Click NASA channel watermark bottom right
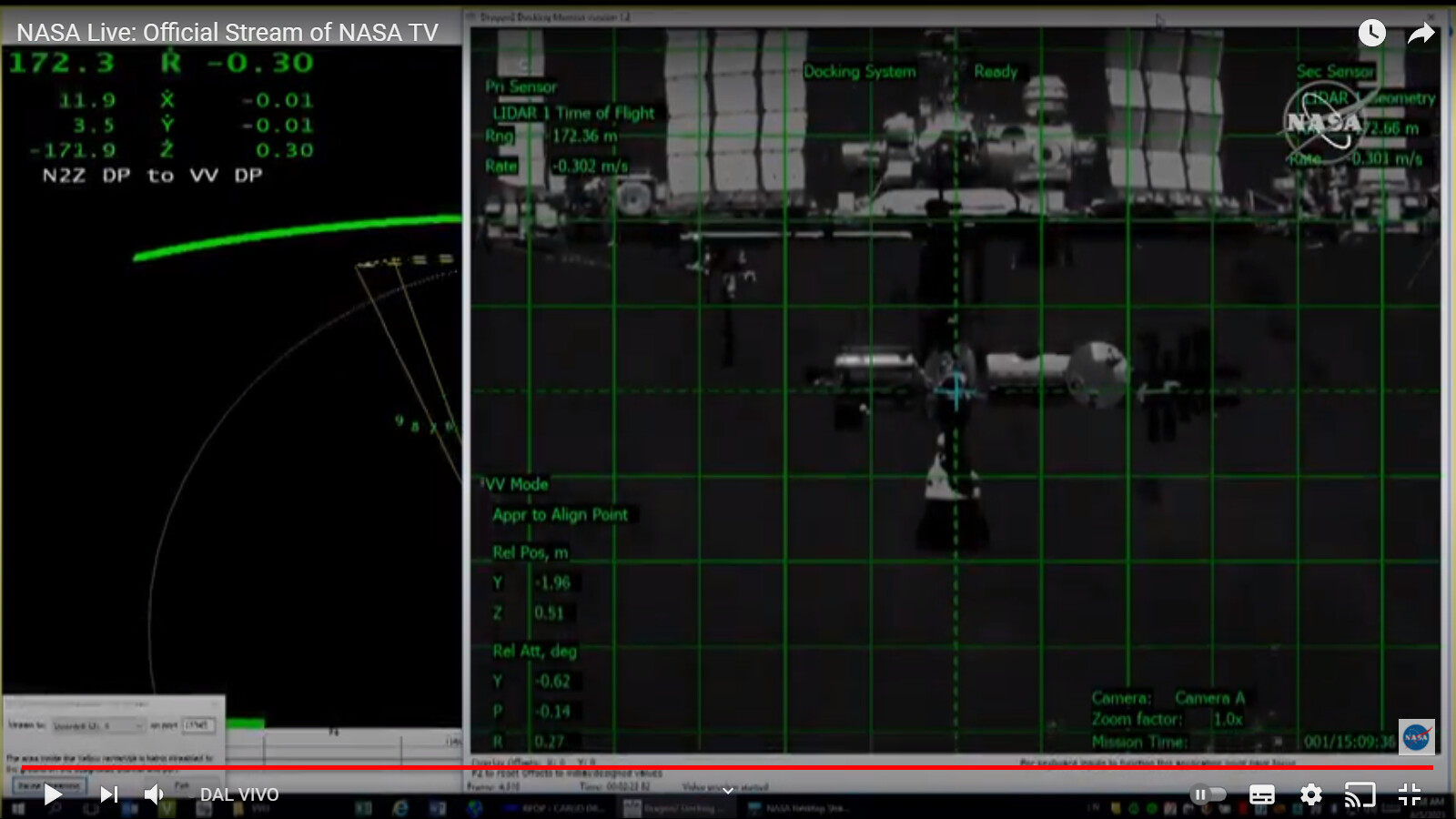Image resolution: width=1456 pixels, height=819 pixels. click(x=1416, y=736)
